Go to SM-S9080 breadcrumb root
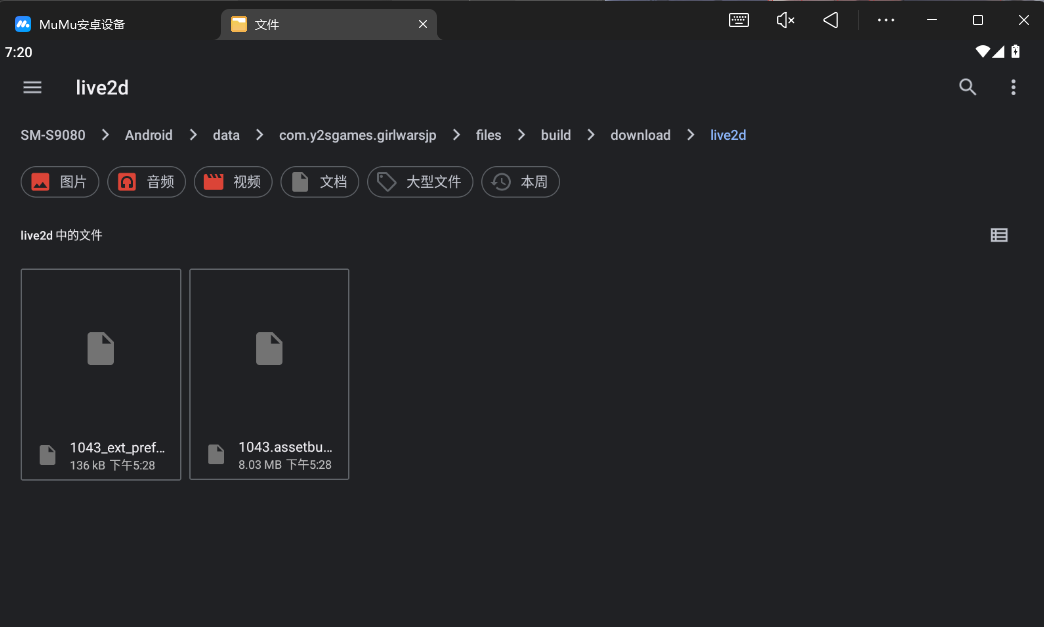The width and height of the screenshot is (1044, 627). (53, 135)
